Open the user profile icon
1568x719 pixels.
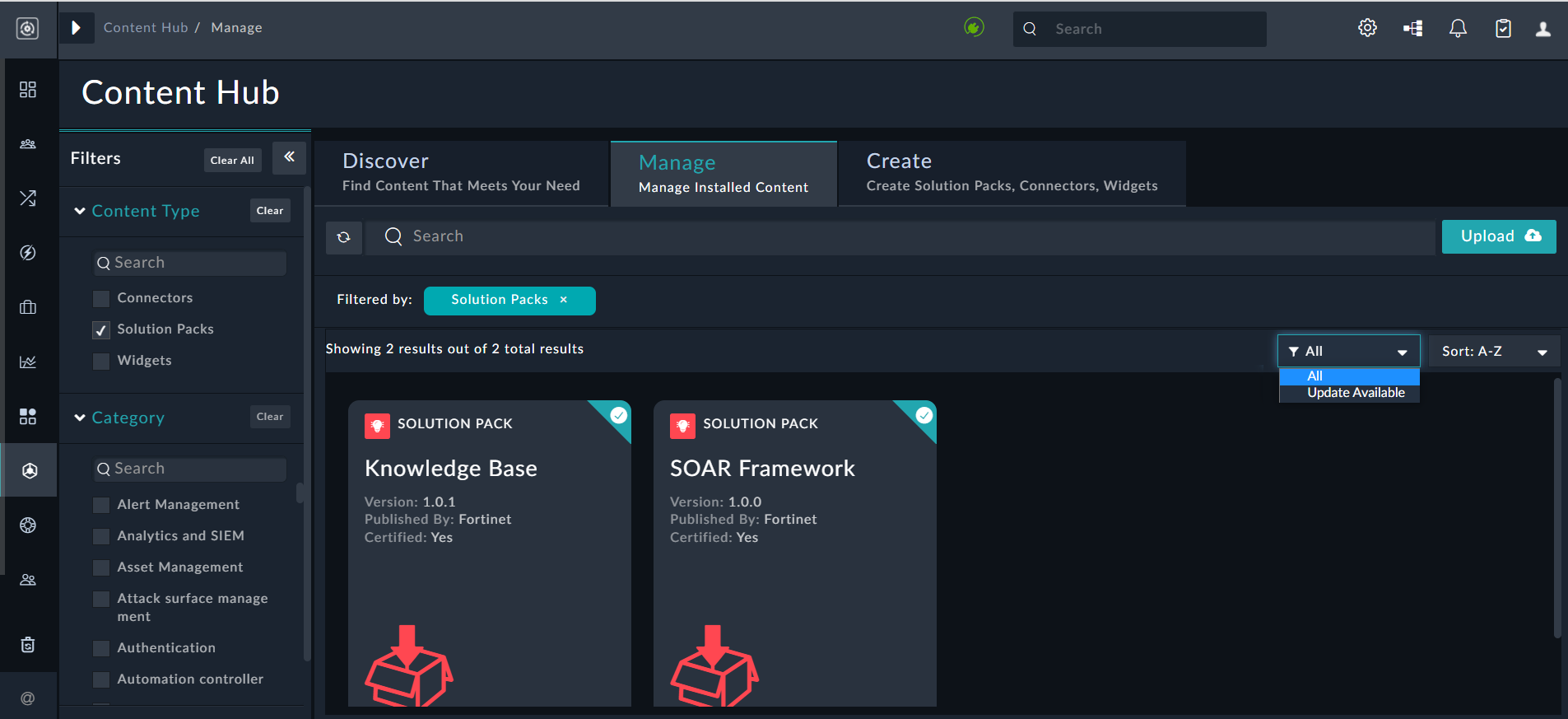1543,29
